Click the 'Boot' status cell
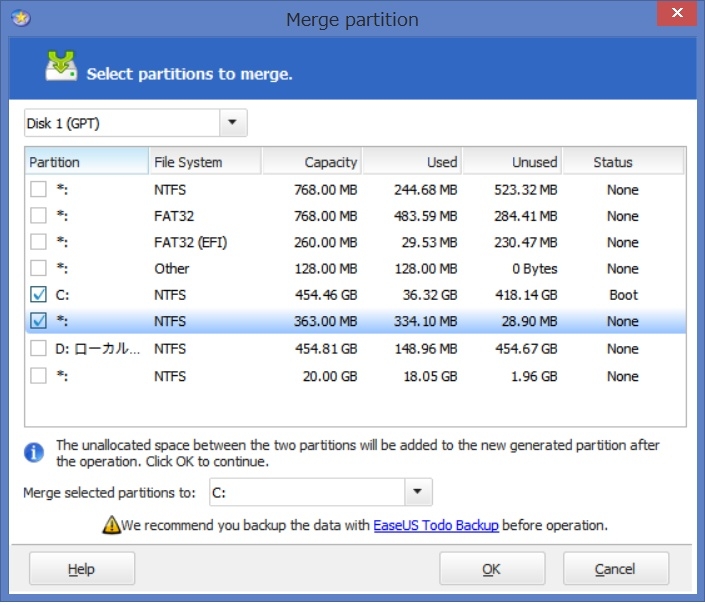 click(623, 295)
